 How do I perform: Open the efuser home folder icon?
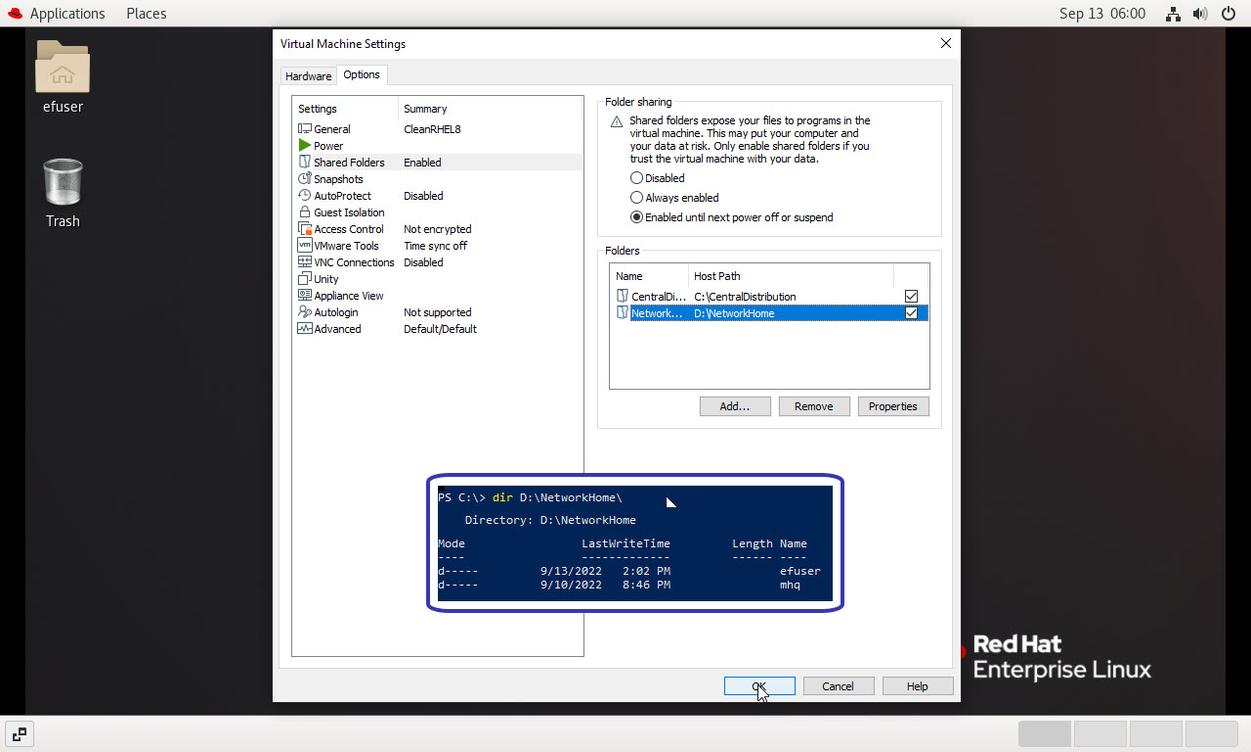pos(62,68)
